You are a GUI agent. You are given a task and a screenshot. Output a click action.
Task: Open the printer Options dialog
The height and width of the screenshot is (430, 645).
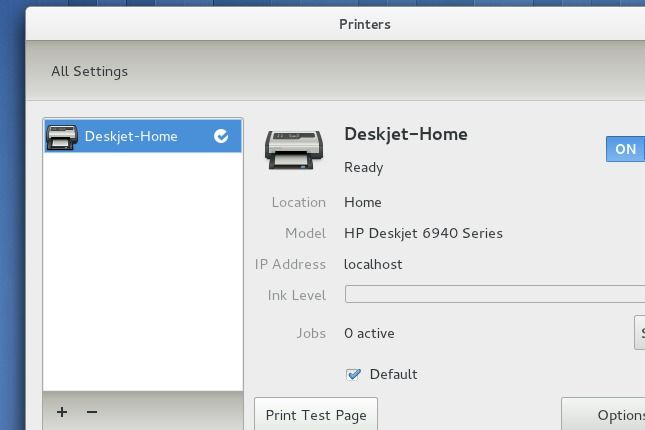point(610,415)
